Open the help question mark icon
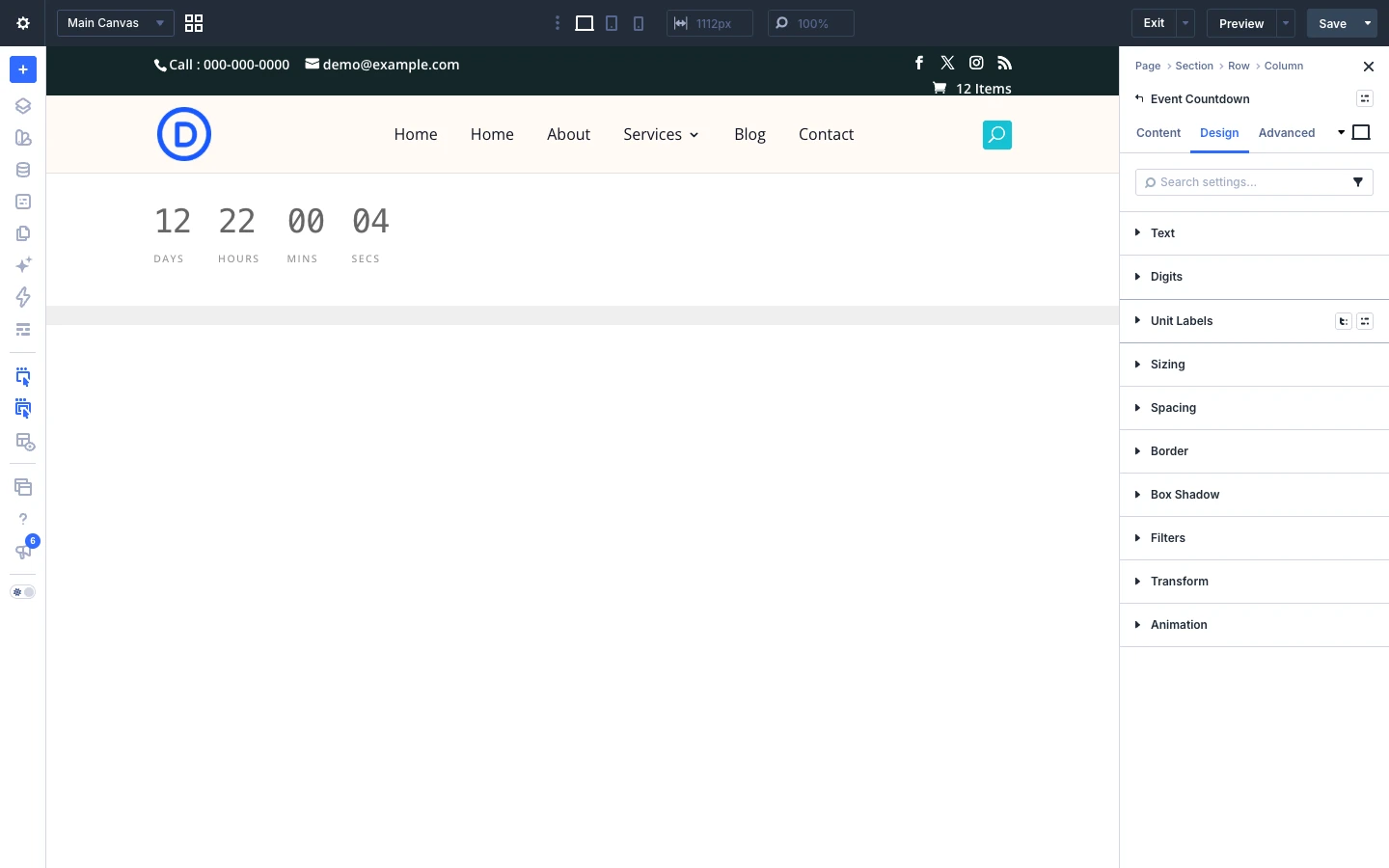This screenshot has width=1389, height=868. [x=23, y=519]
